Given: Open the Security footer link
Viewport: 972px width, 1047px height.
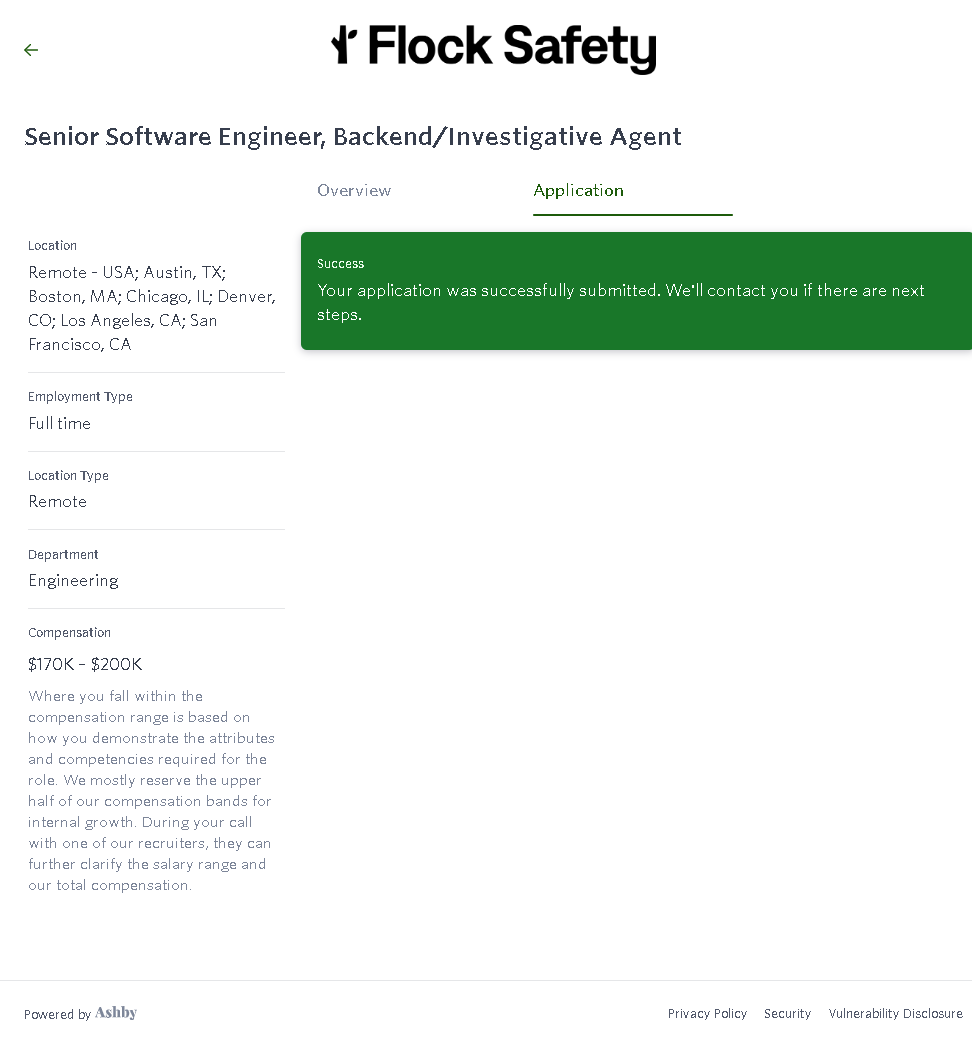Looking at the screenshot, I should [787, 1013].
